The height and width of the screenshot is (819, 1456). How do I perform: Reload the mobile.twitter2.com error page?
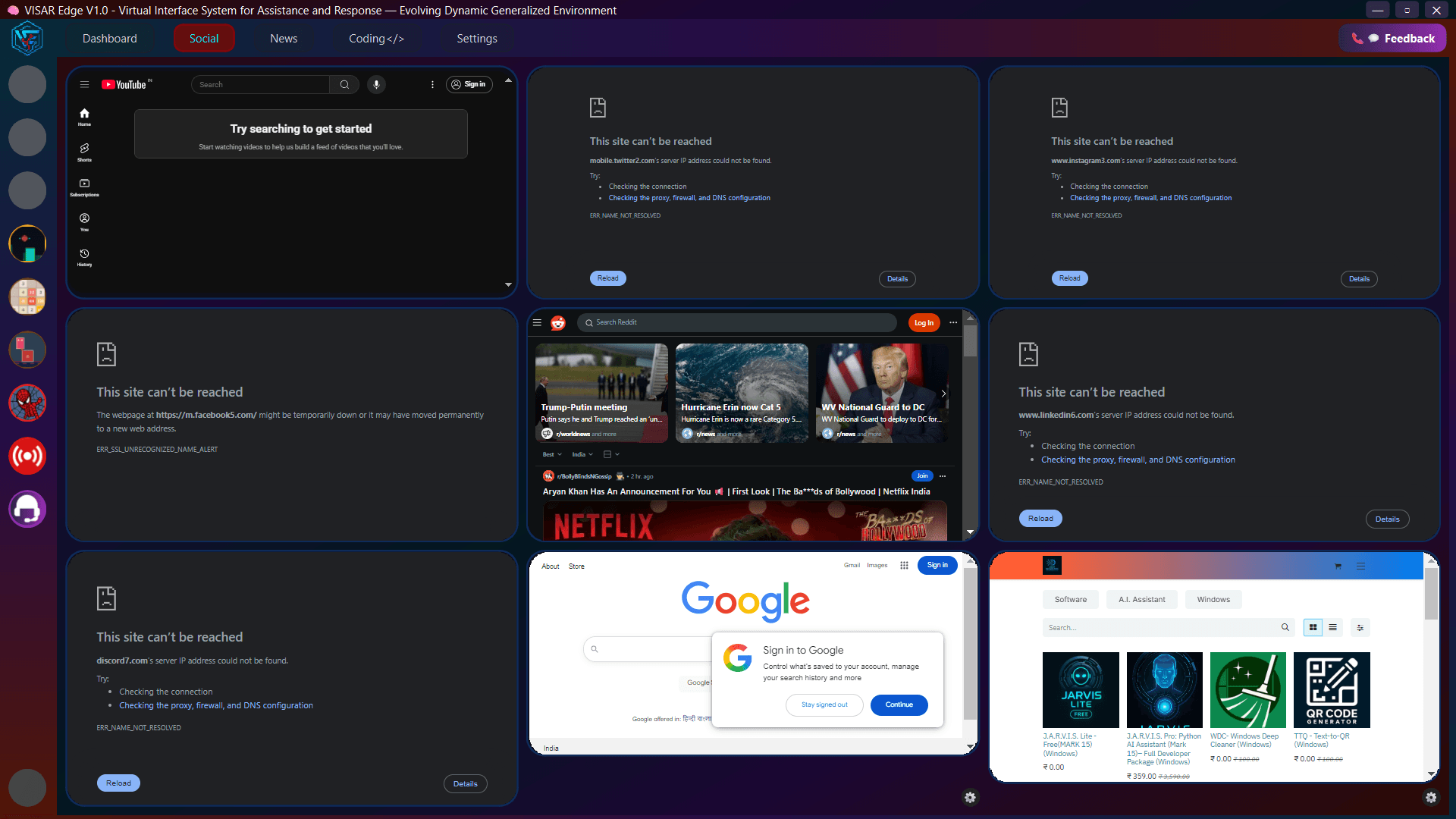coord(607,278)
